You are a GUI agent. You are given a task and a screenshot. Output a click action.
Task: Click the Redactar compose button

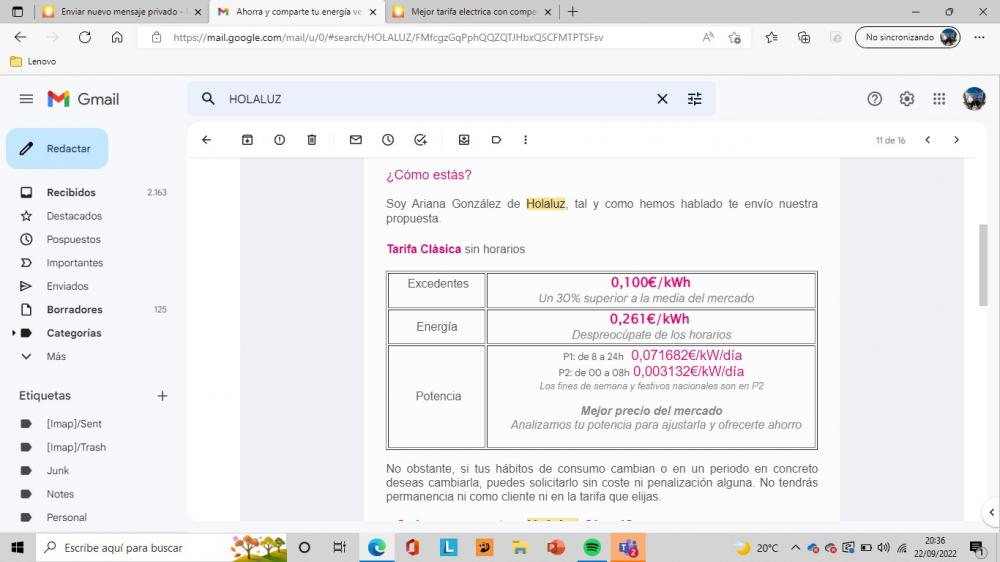[x=57, y=149]
